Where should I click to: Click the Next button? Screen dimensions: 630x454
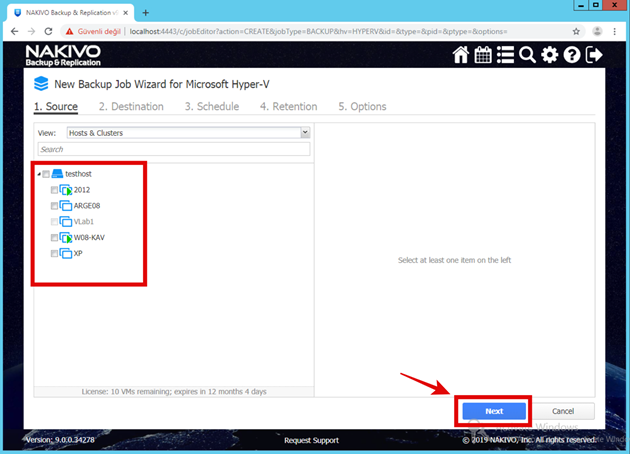click(494, 411)
